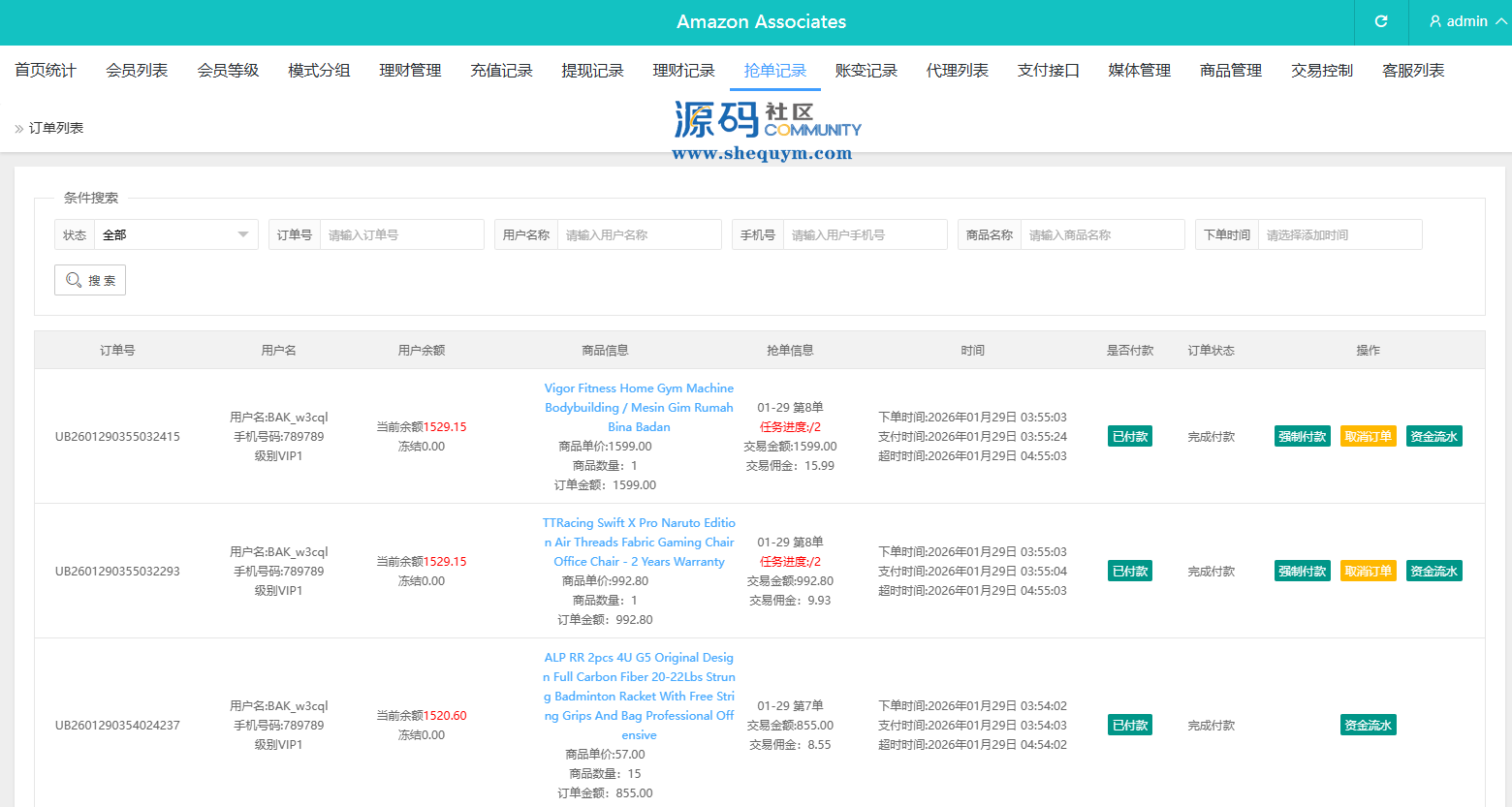
Task: Open the Vigor Fitness Home Gym product link
Action: click(x=639, y=407)
